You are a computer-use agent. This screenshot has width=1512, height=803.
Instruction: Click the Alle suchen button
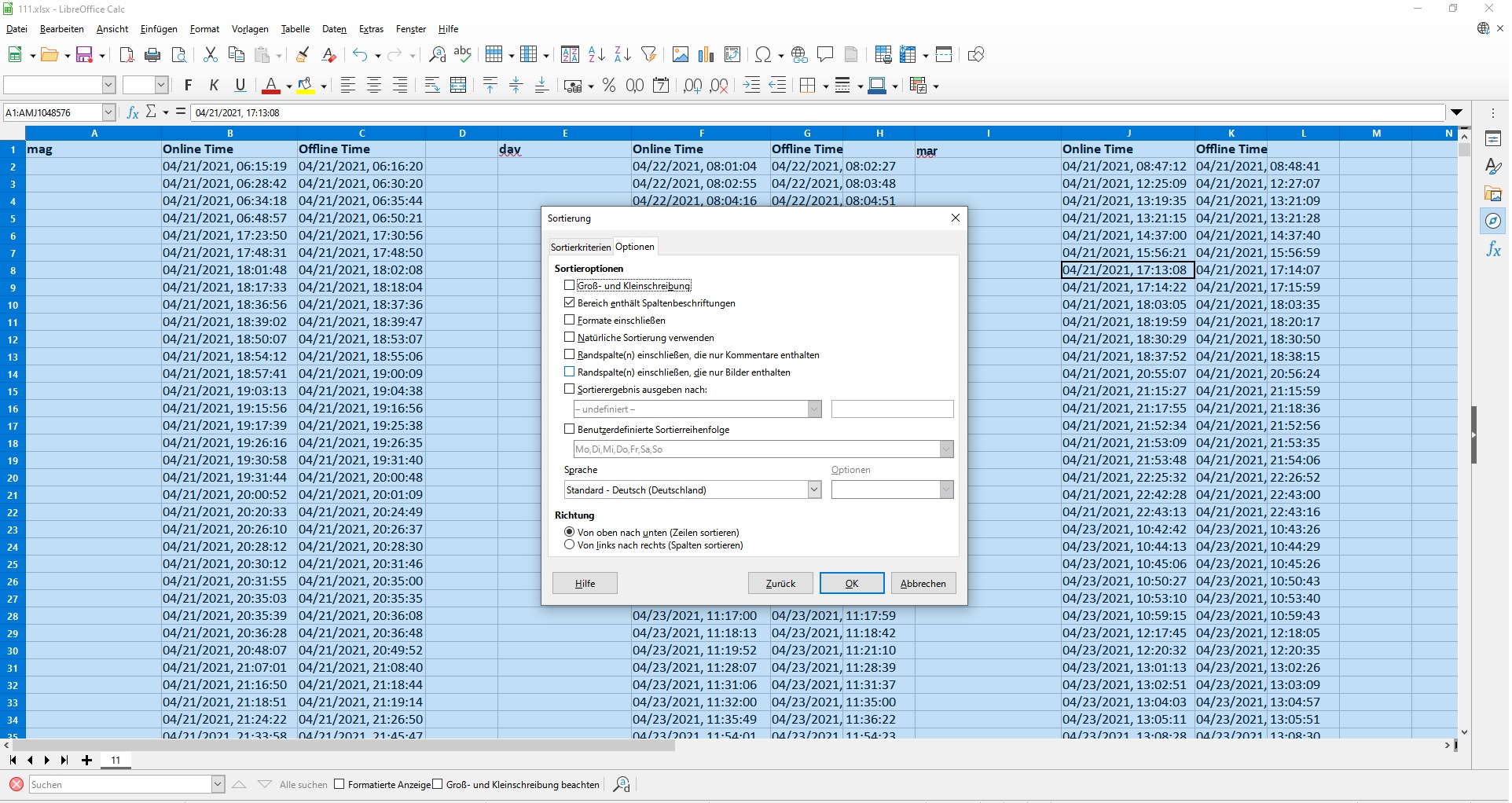click(x=303, y=784)
